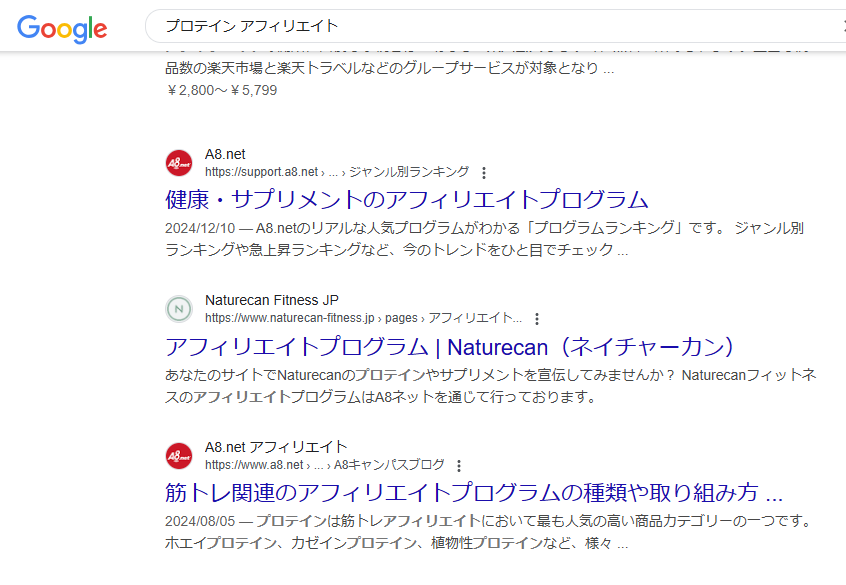The height and width of the screenshot is (585, 846).
Task: Click the A8.net アフィリエイト site name
Action: pyautogui.click(x=276, y=447)
